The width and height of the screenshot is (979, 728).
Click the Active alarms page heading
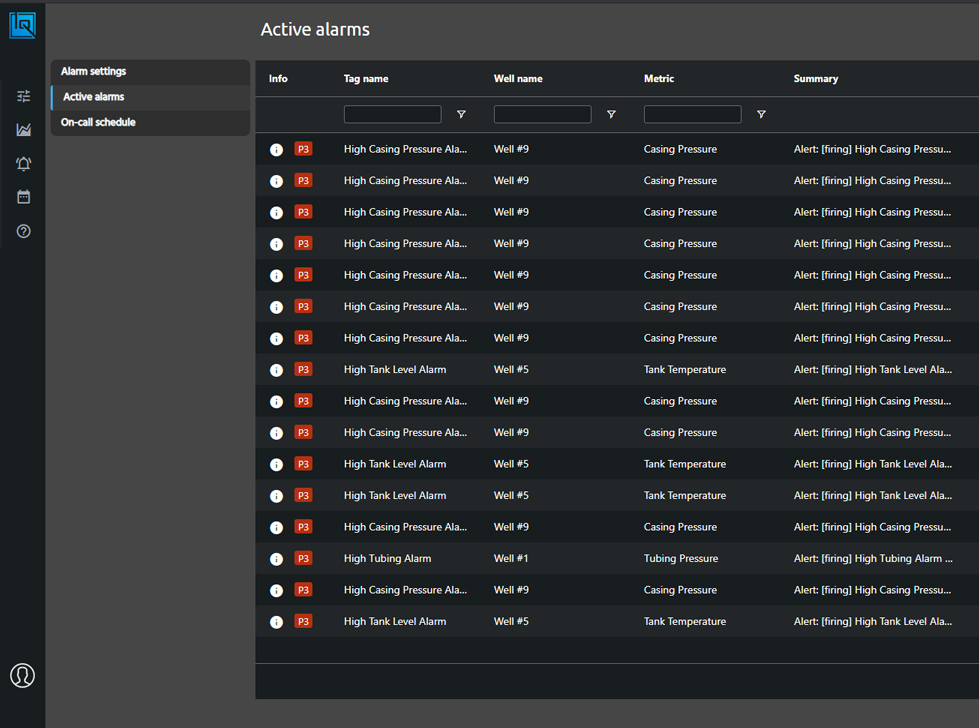315,29
